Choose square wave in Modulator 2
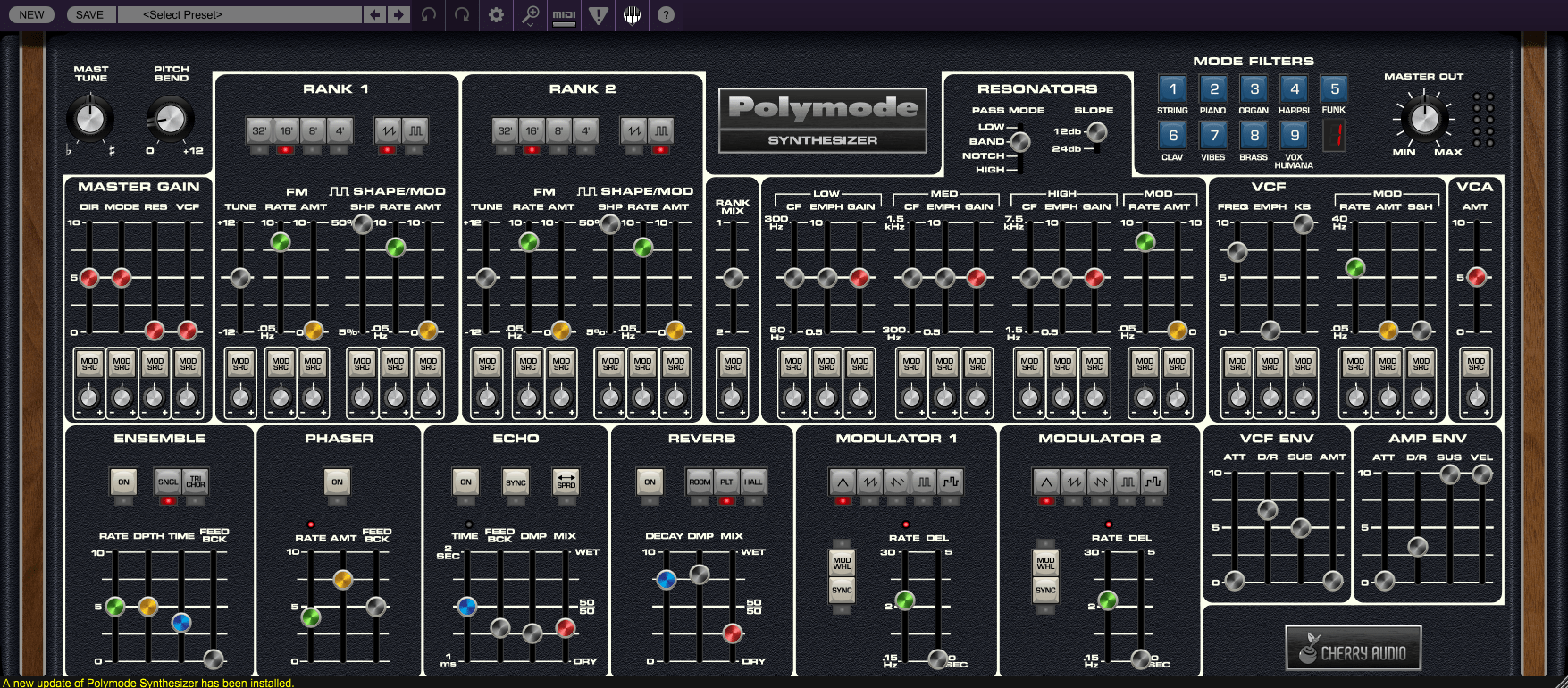Image resolution: width=1568 pixels, height=688 pixels. [x=1128, y=482]
